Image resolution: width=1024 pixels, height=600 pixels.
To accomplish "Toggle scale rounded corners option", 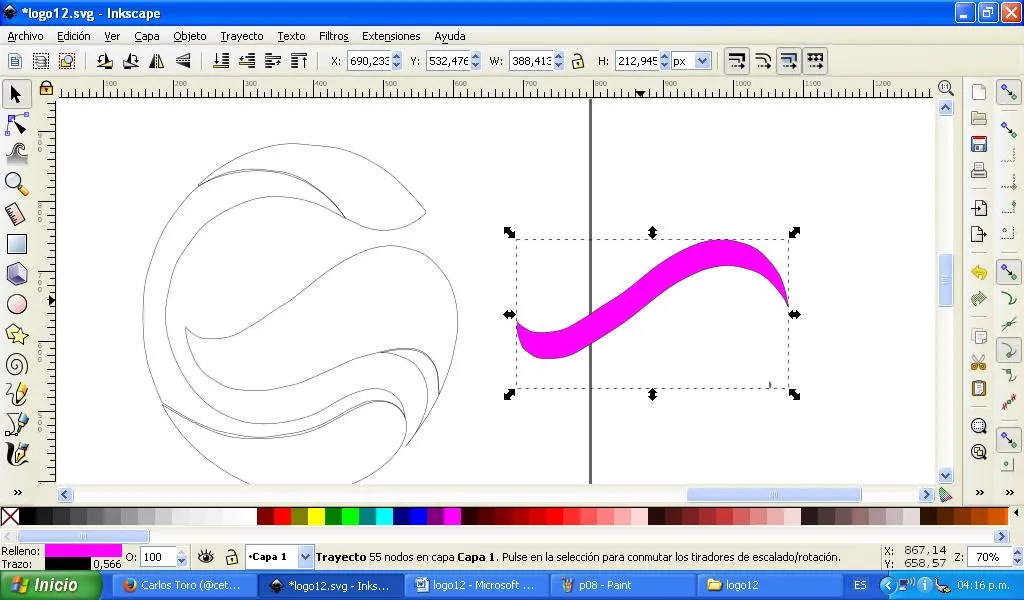I will (x=763, y=61).
